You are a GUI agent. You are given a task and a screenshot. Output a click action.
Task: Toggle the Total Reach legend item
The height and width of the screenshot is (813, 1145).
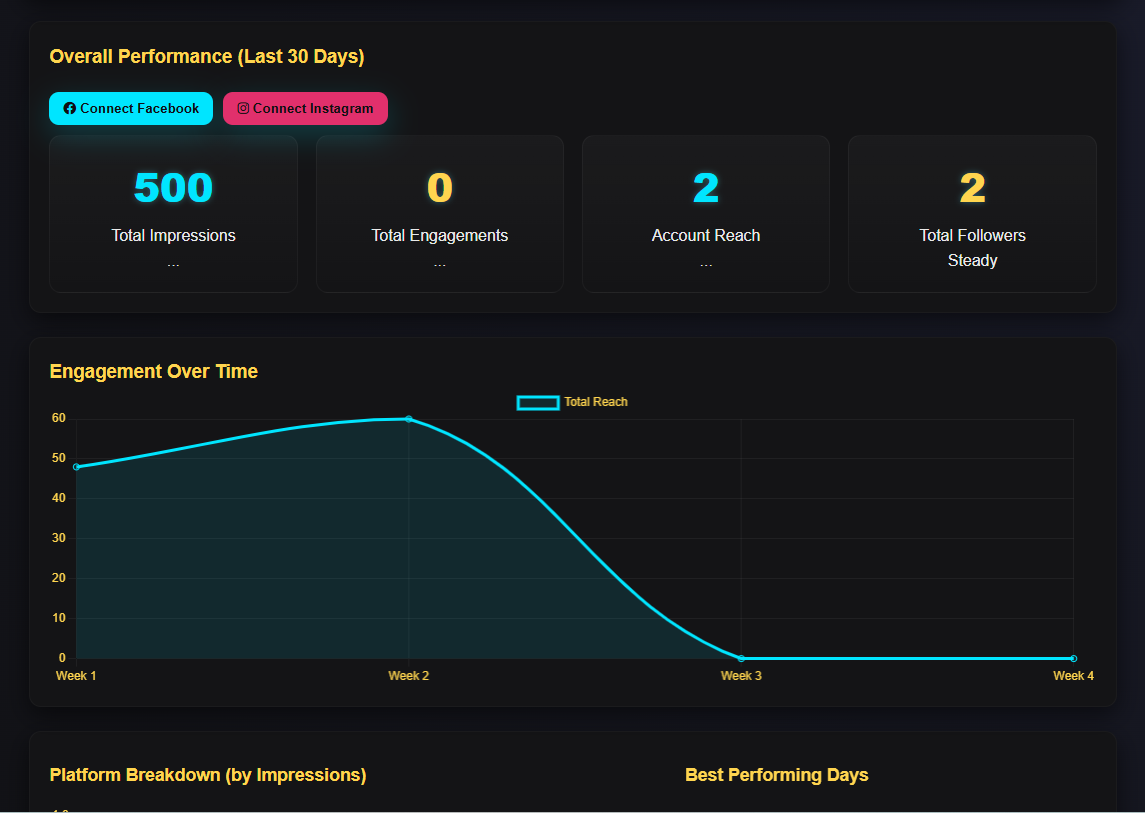572,402
